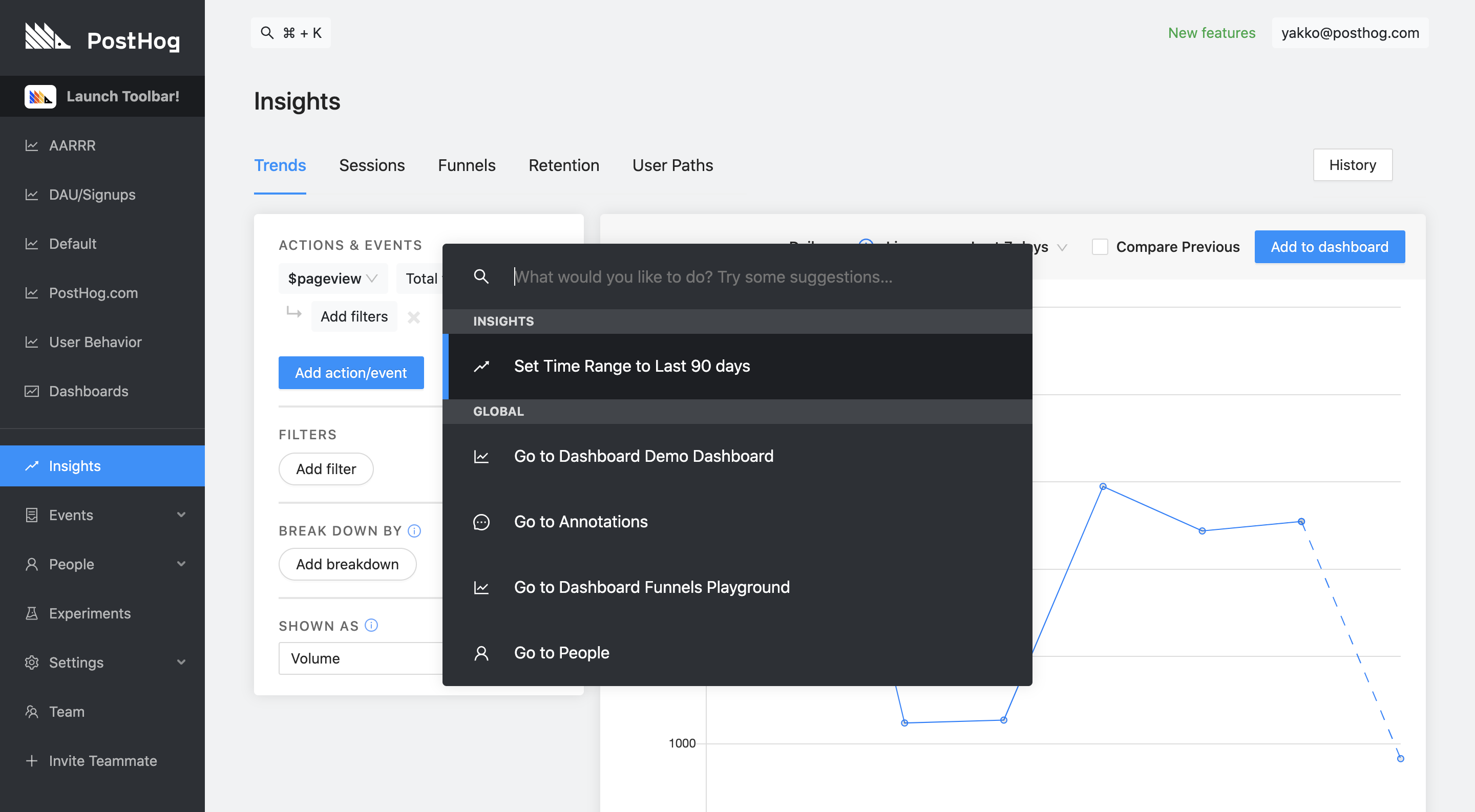Click the Launch Toolbar icon
This screenshot has height=812, width=1475.
click(40, 96)
